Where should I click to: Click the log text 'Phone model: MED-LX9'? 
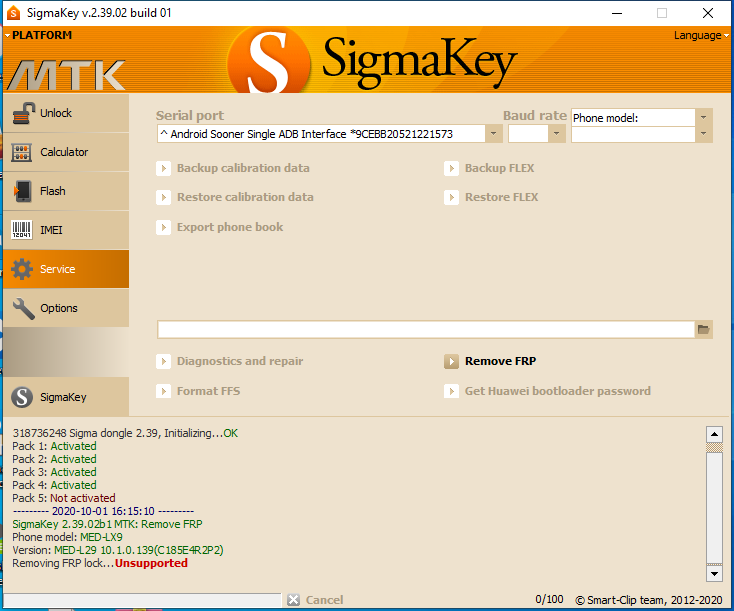[x=67, y=537]
